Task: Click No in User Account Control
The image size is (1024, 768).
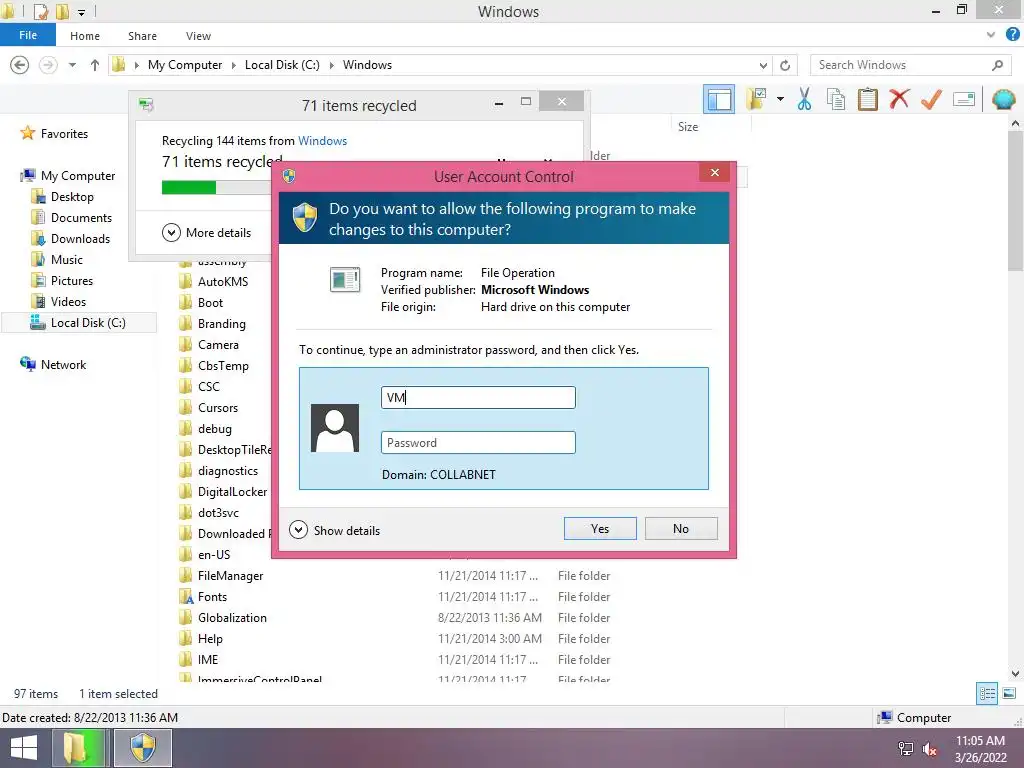Action: tap(681, 528)
